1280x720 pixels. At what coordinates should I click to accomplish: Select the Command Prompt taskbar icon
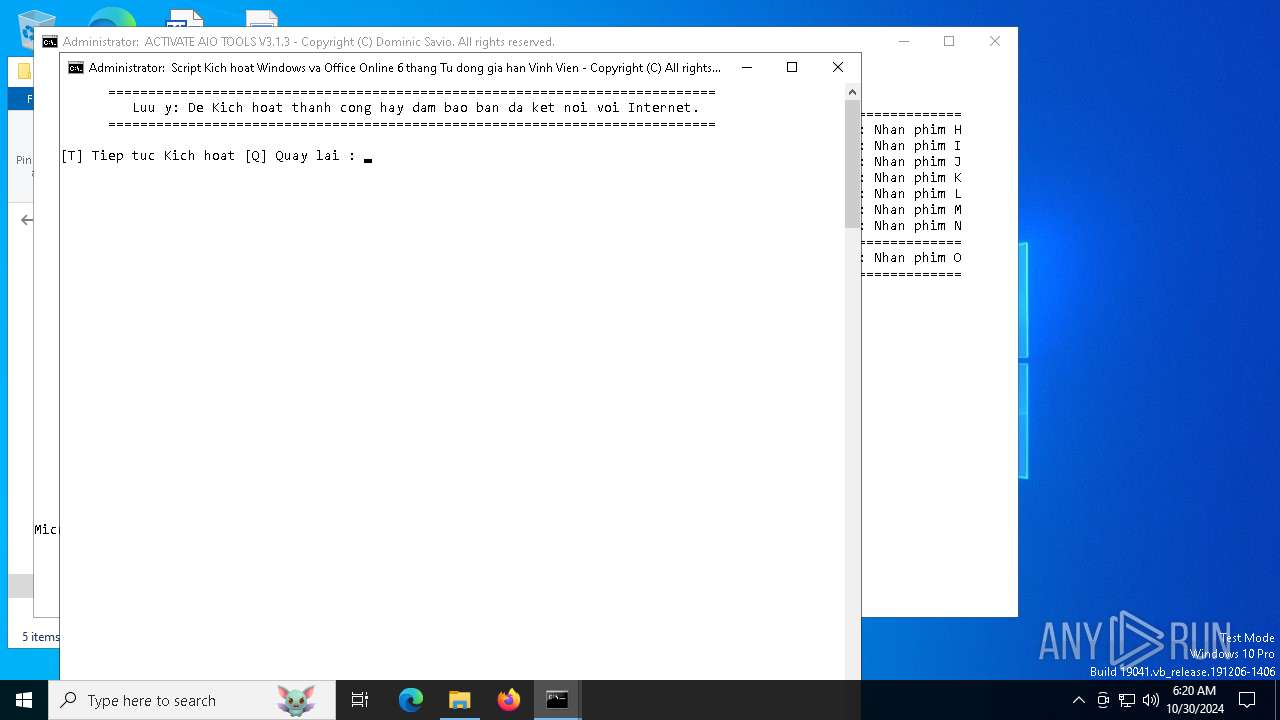(x=557, y=700)
